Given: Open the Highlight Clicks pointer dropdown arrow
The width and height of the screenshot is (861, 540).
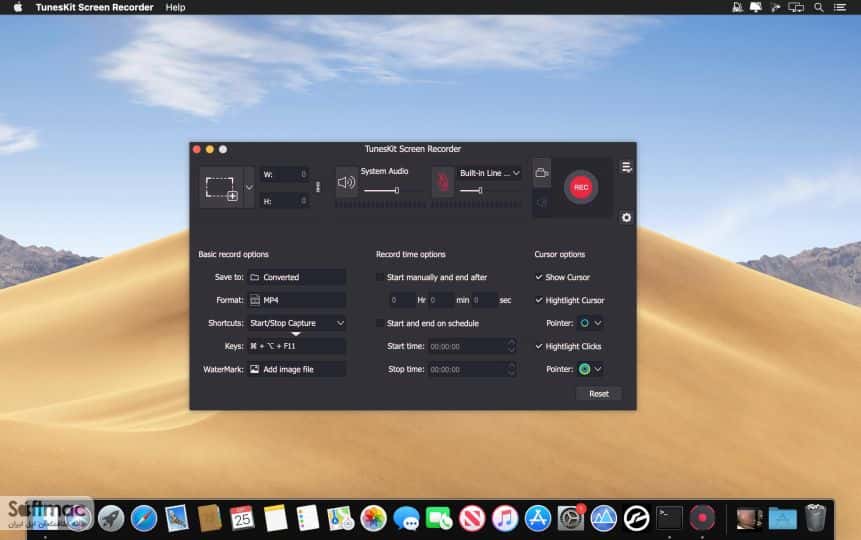Looking at the screenshot, I should tap(598, 369).
